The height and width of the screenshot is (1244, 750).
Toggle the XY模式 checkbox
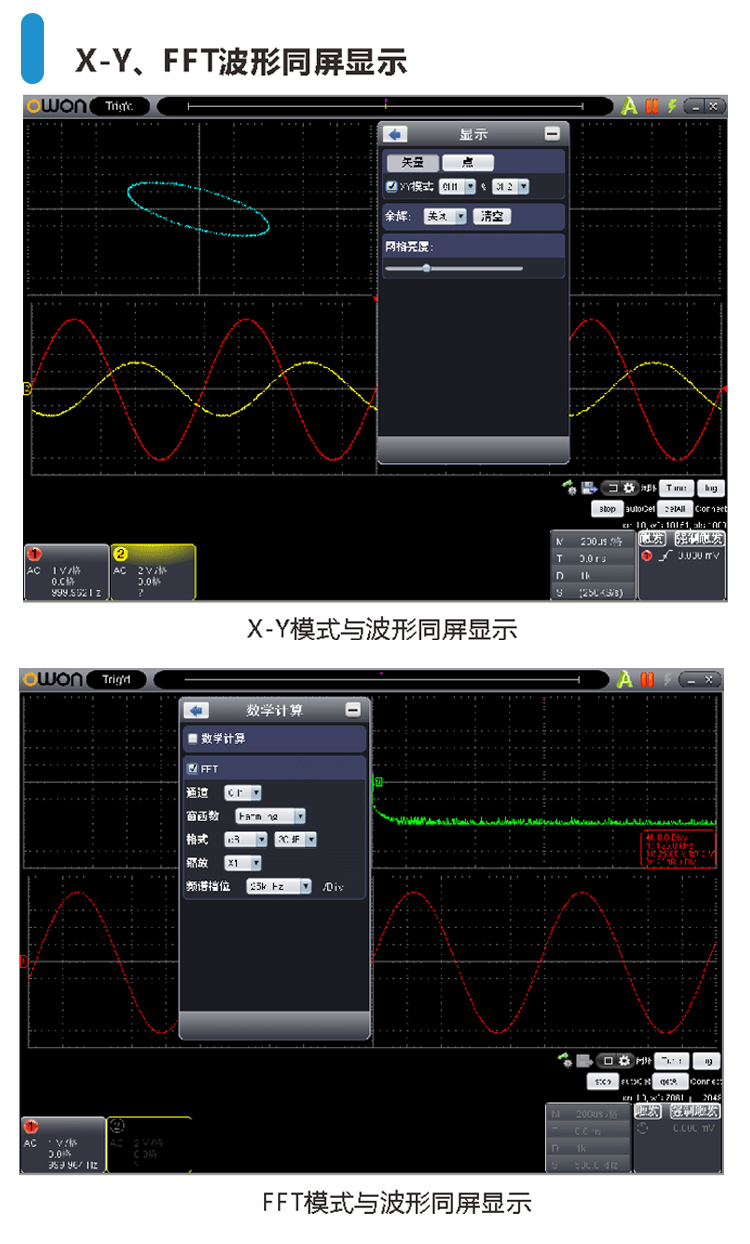[x=391, y=186]
